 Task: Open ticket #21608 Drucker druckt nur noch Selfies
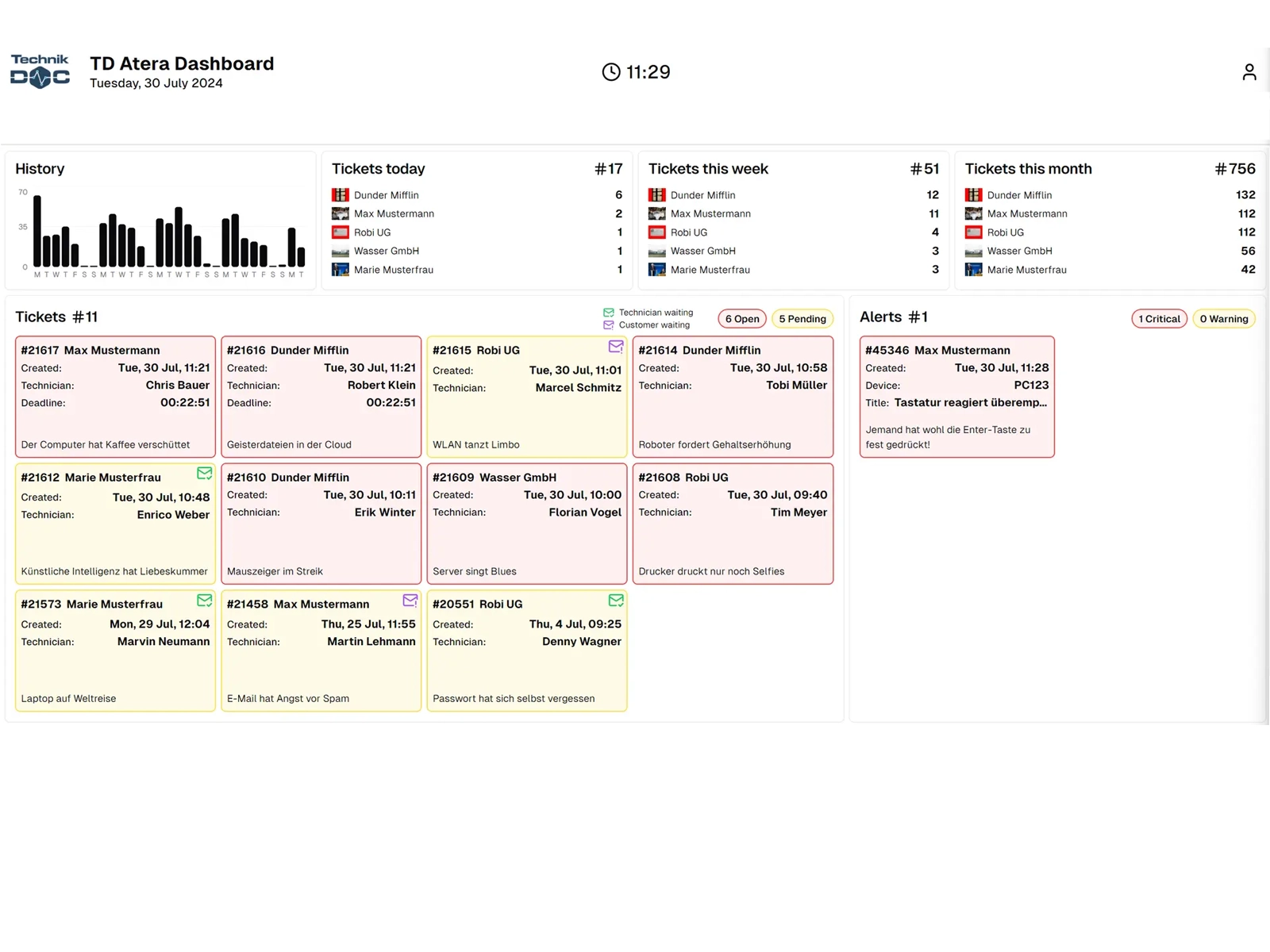click(733, 524)
